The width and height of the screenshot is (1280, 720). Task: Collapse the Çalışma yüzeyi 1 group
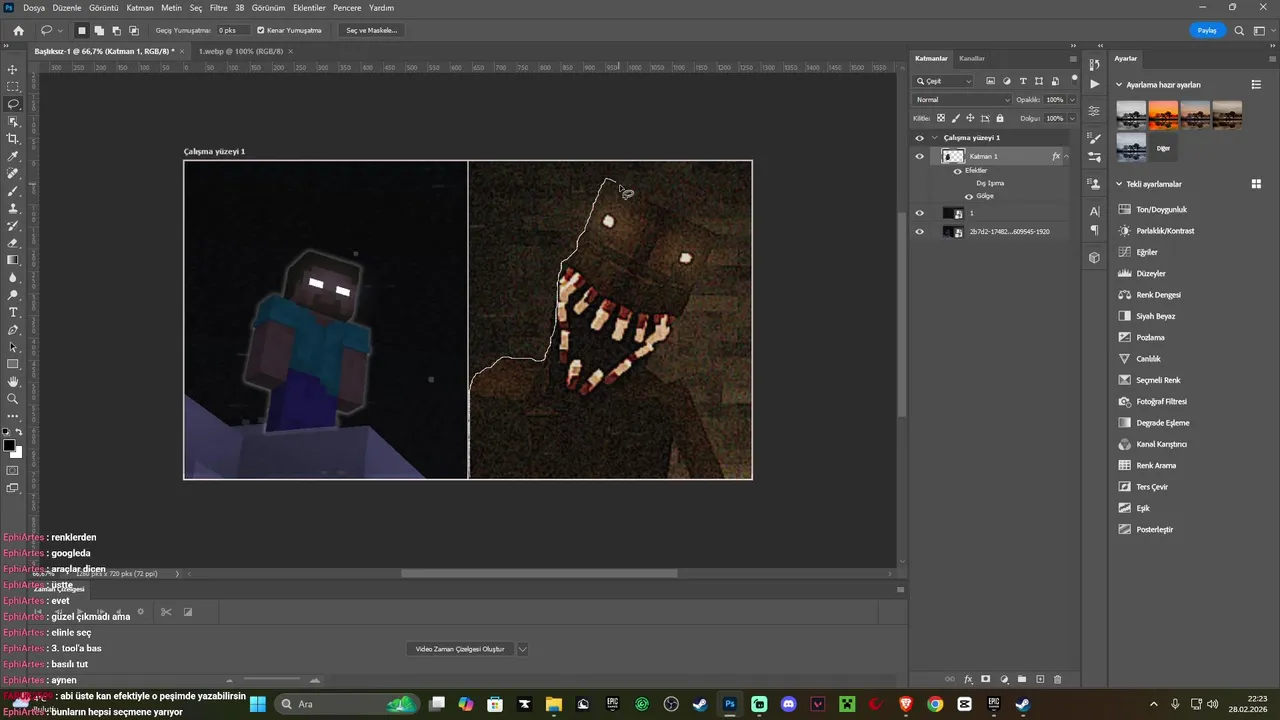[935, 138]
